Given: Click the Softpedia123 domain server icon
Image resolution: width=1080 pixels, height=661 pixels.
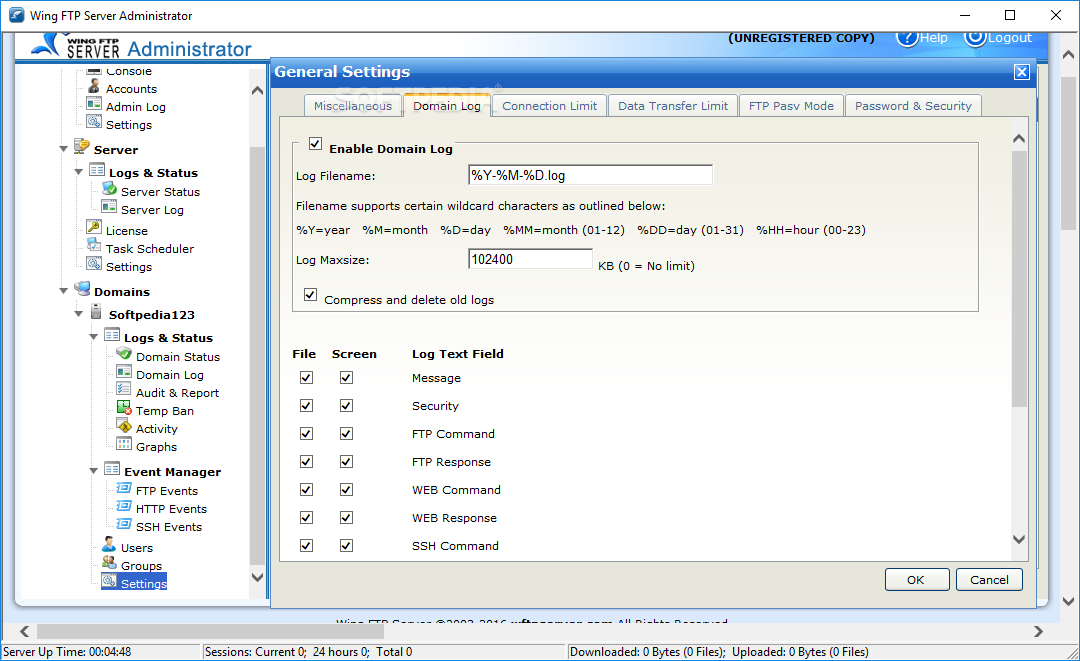Looking at the screenshot, I should pyautogui.click(x=96, y=312).
